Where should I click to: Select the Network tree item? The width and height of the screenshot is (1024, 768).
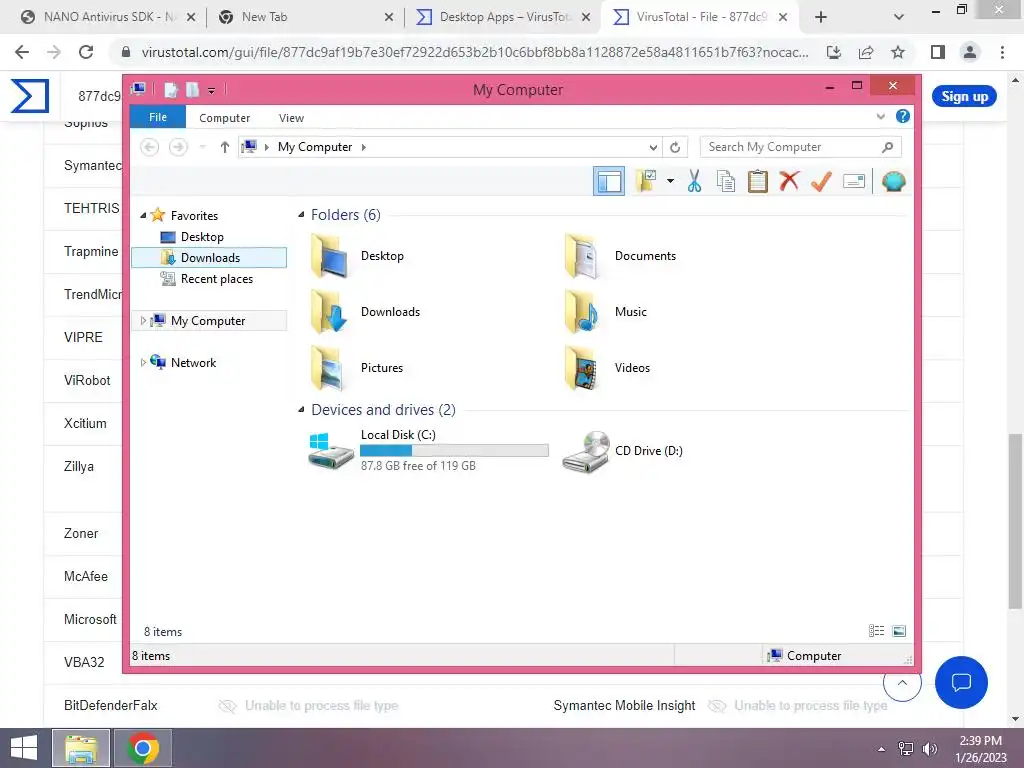coord(193,362)
